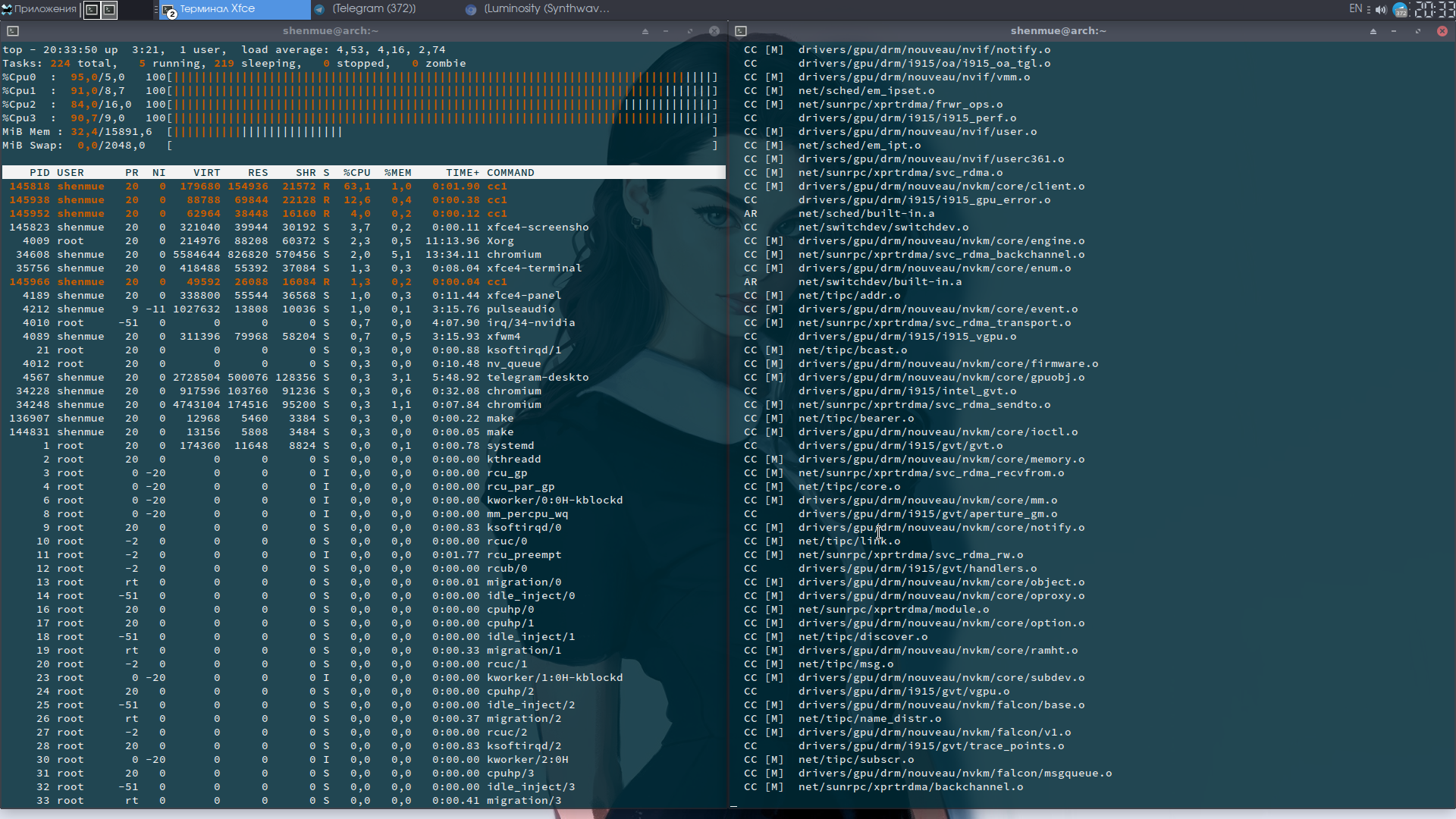
Task: Click the net/sched/built-in.a AR line
Action: coord(839,214)
